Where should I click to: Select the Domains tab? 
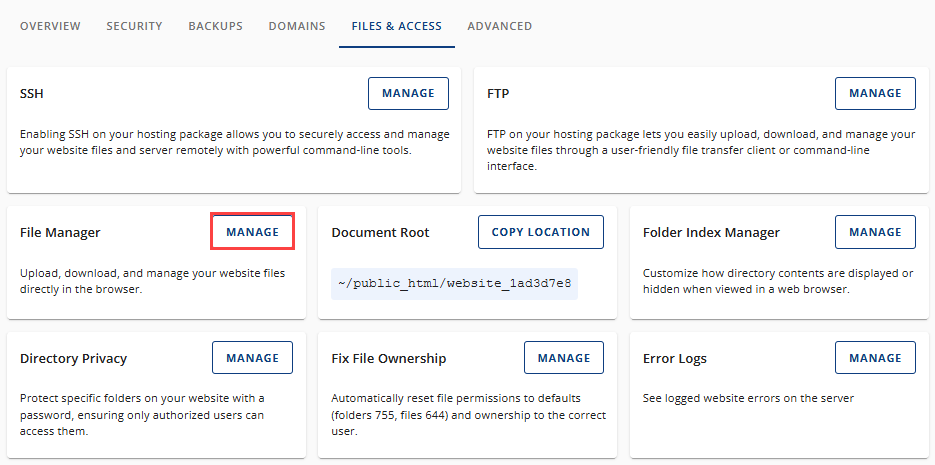pyautogui.click(x=297, y=26)
